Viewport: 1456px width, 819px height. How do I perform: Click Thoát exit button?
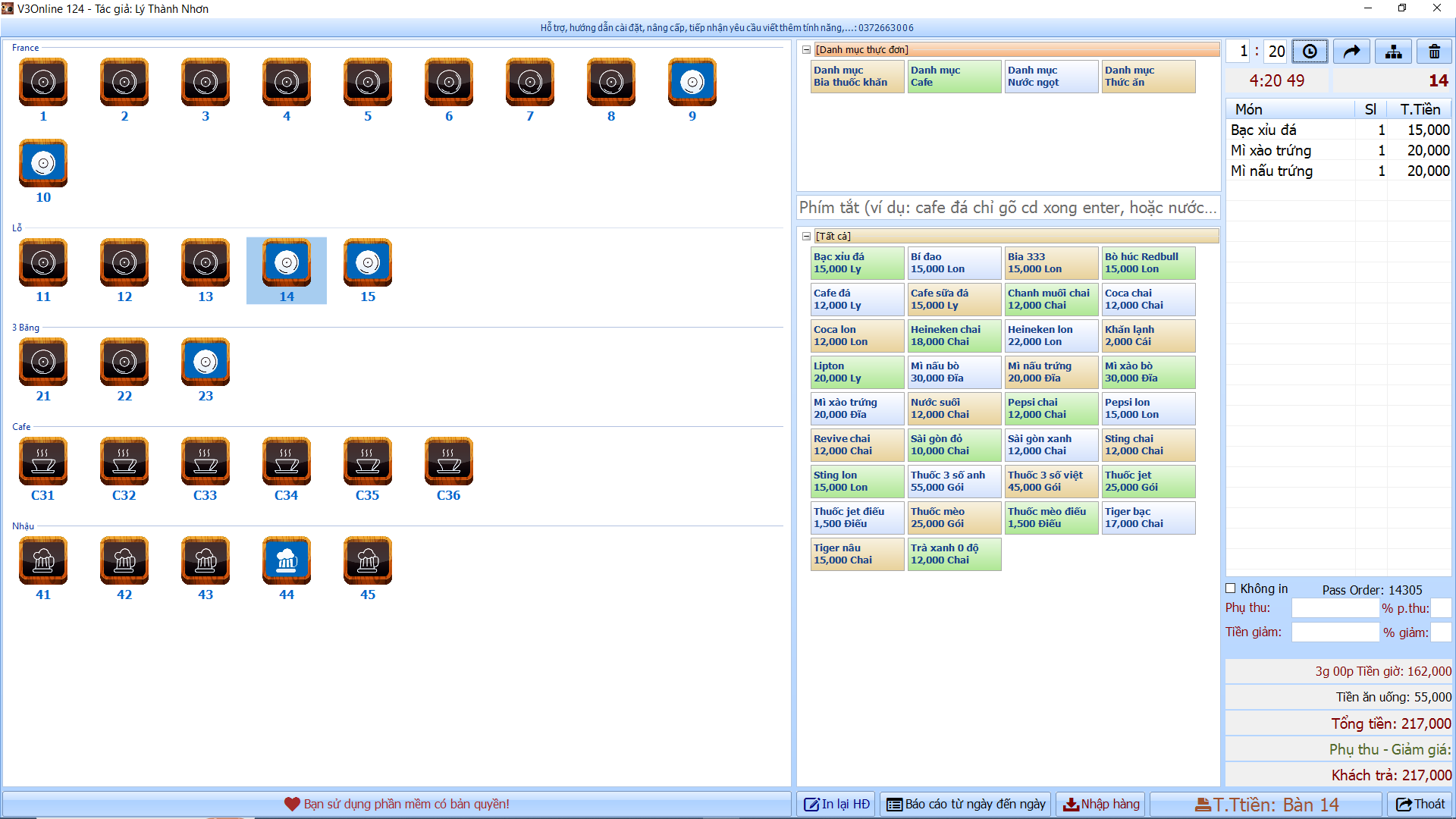1420,804
